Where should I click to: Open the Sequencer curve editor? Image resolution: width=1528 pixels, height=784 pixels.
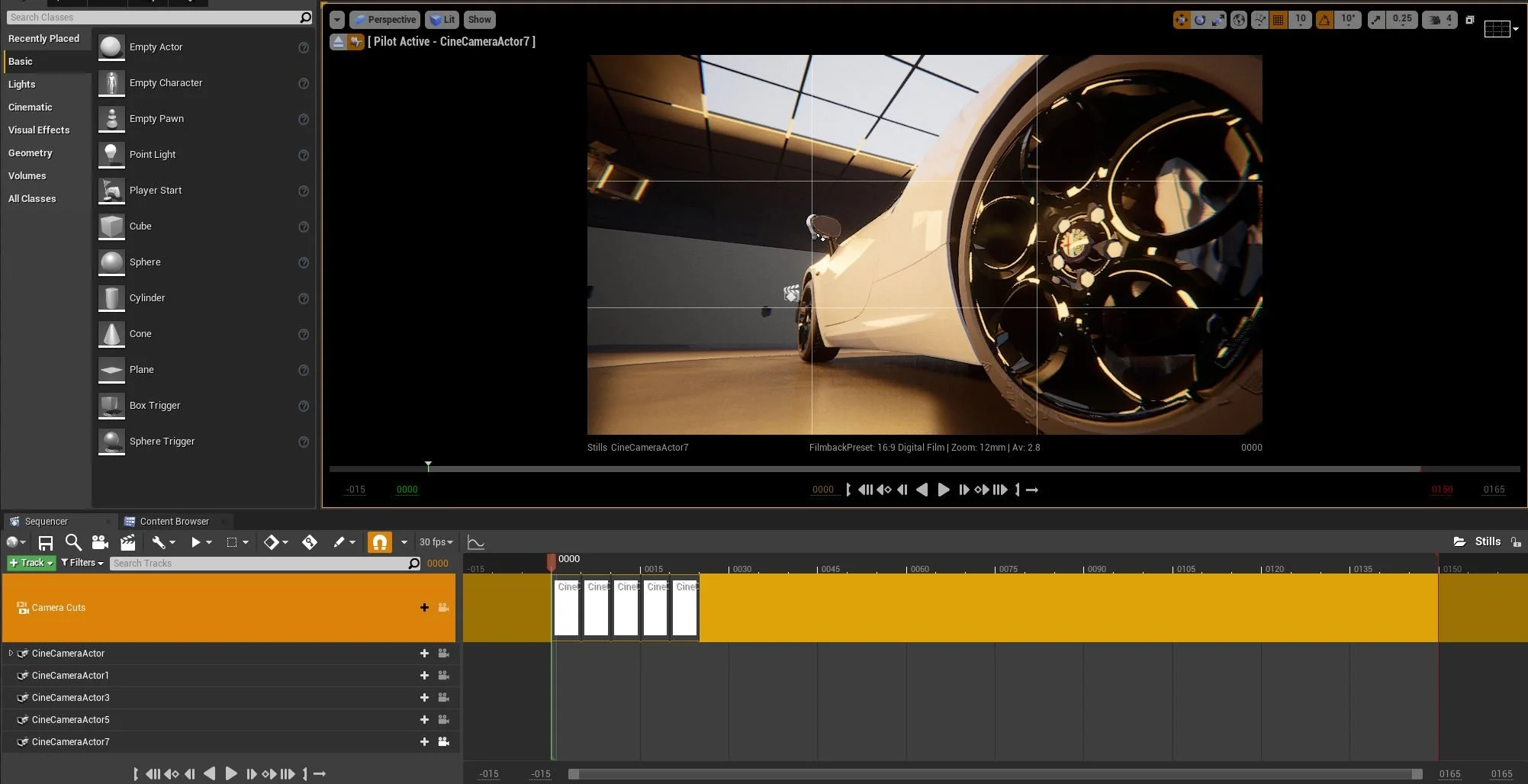click(476, 542)
